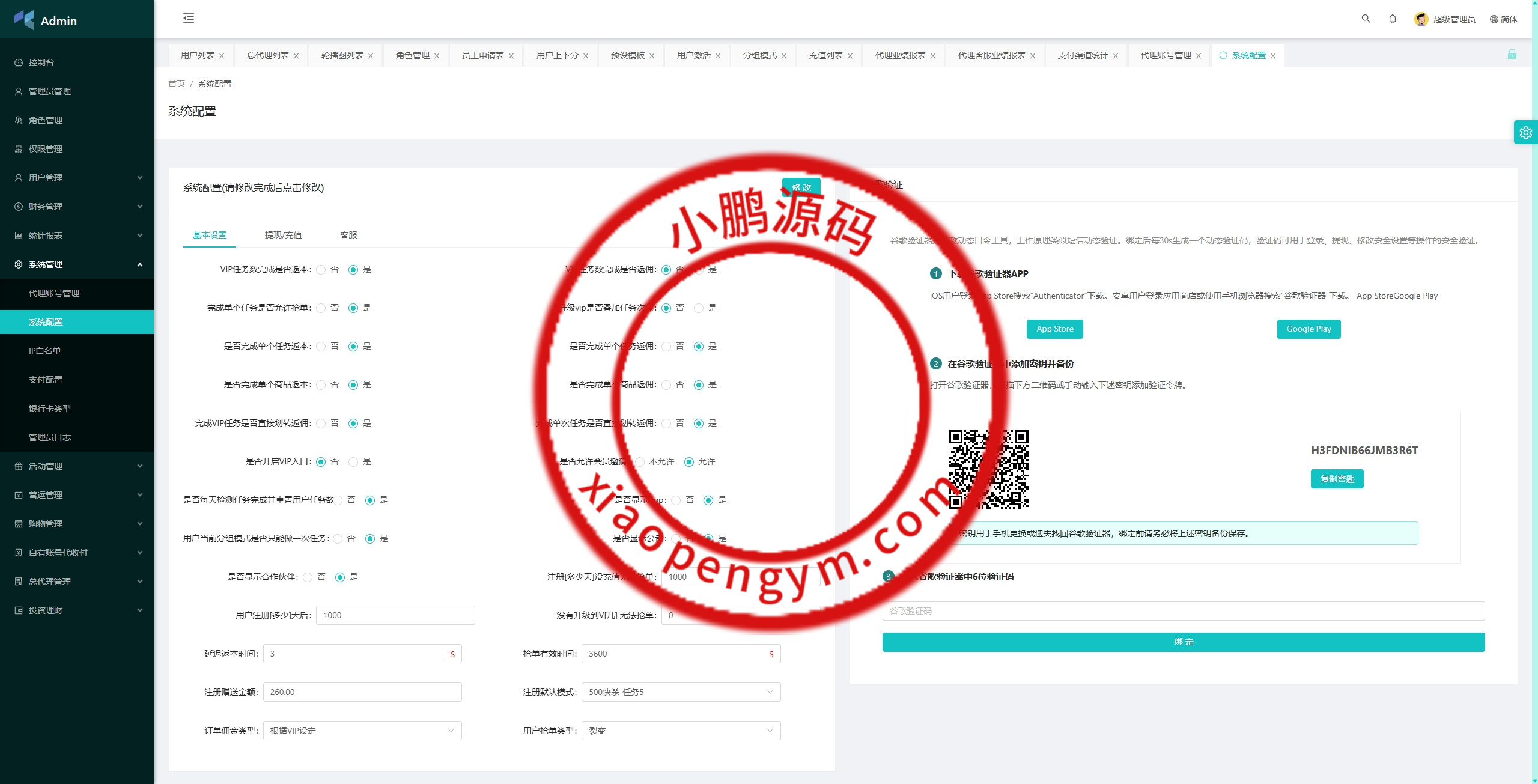Switch to the 提现/充值 tab
The height and width of the screenshot is (784, 1538).
point(283,235)
